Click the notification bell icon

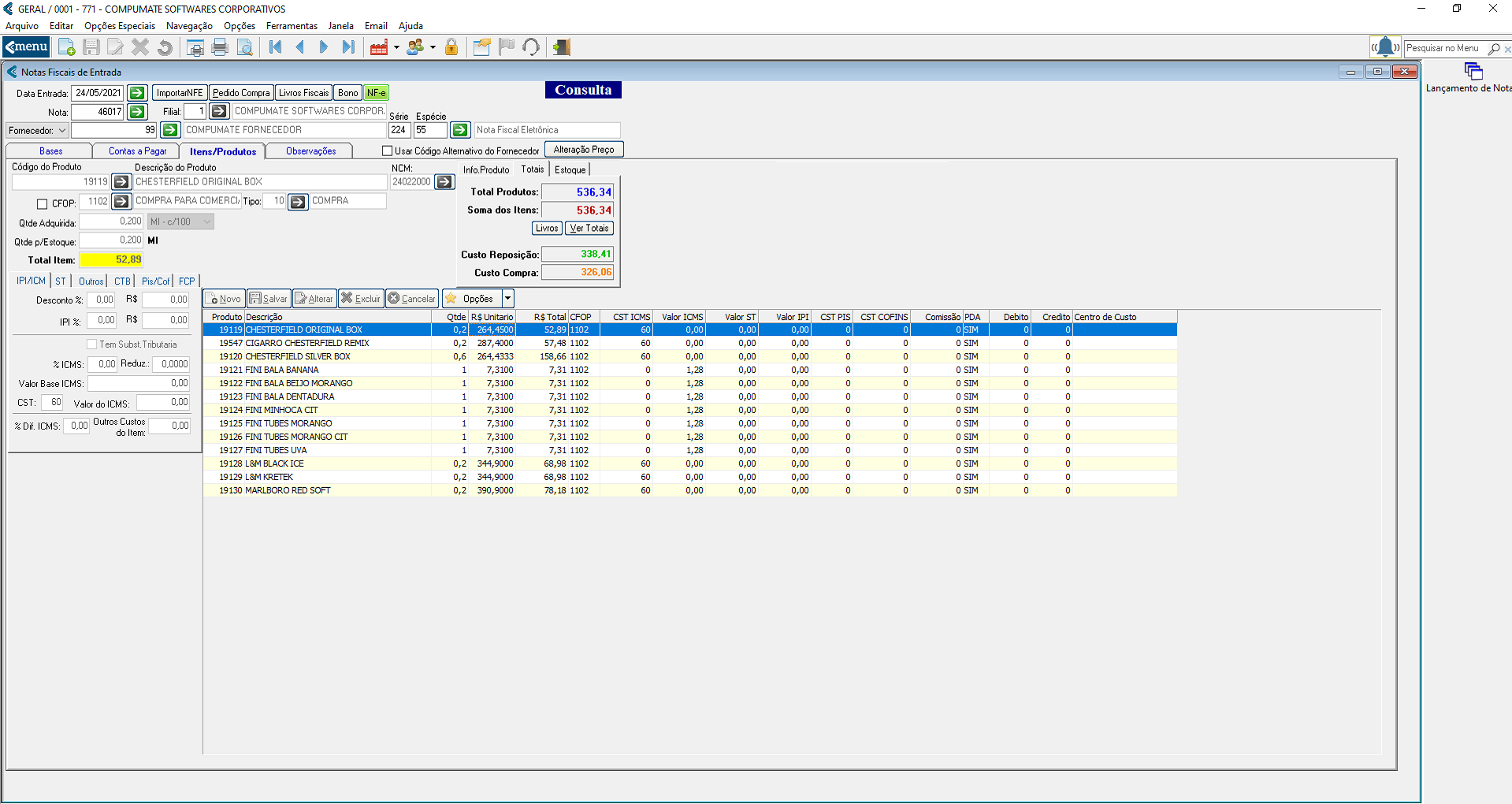(x=1385, y=47)
